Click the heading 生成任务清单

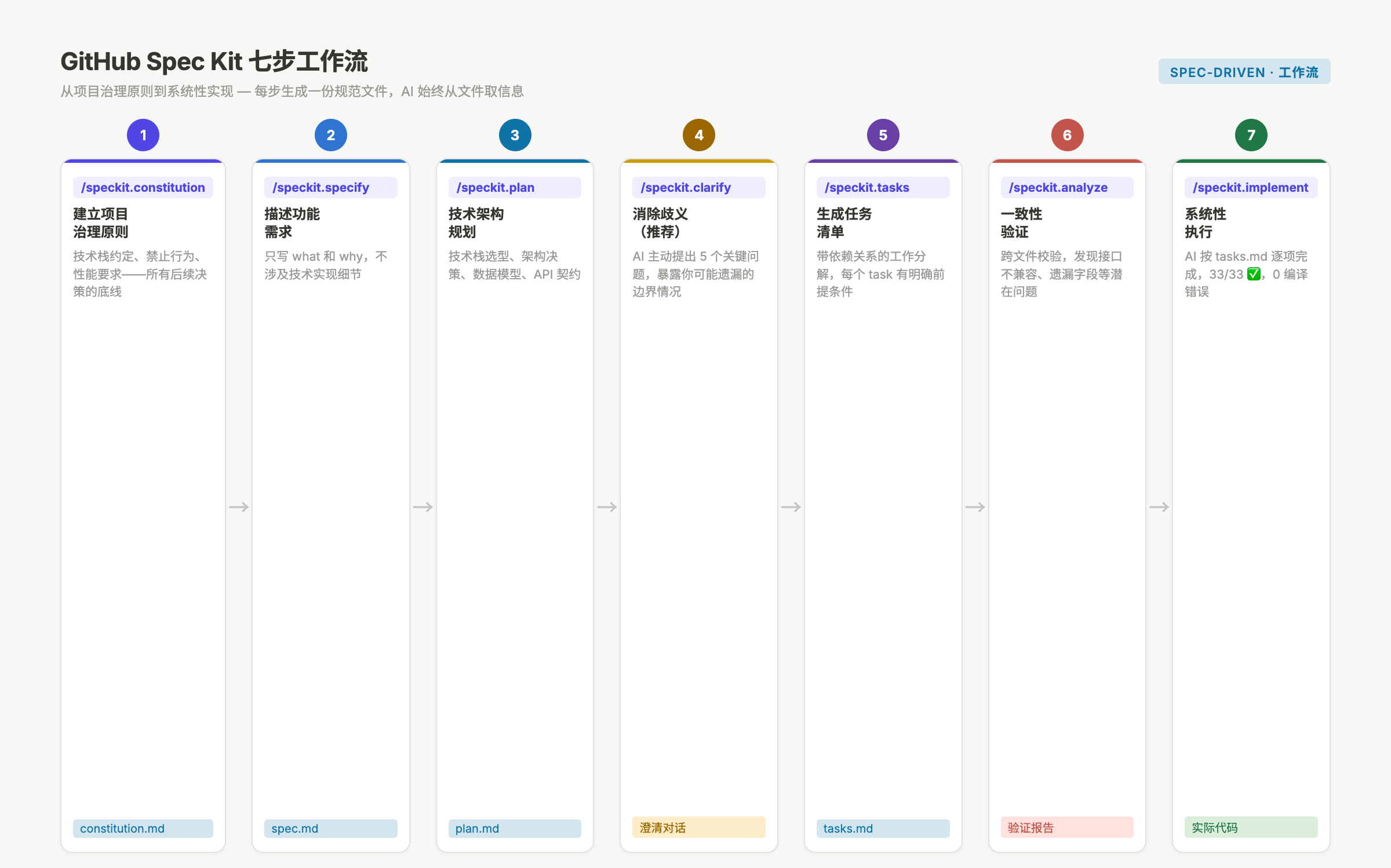844,223
